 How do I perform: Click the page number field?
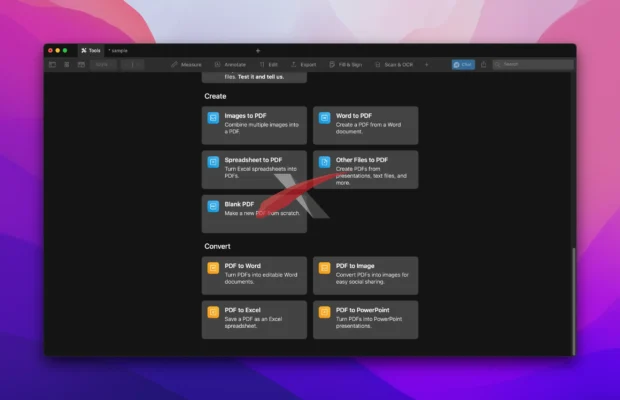(x=132, y=64)
